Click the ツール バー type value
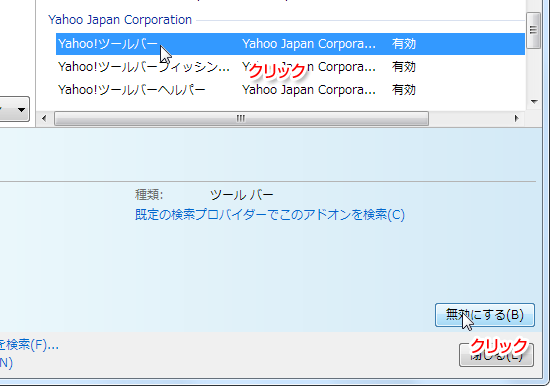This screenshot has width=550, height=386. click(241, 194)
